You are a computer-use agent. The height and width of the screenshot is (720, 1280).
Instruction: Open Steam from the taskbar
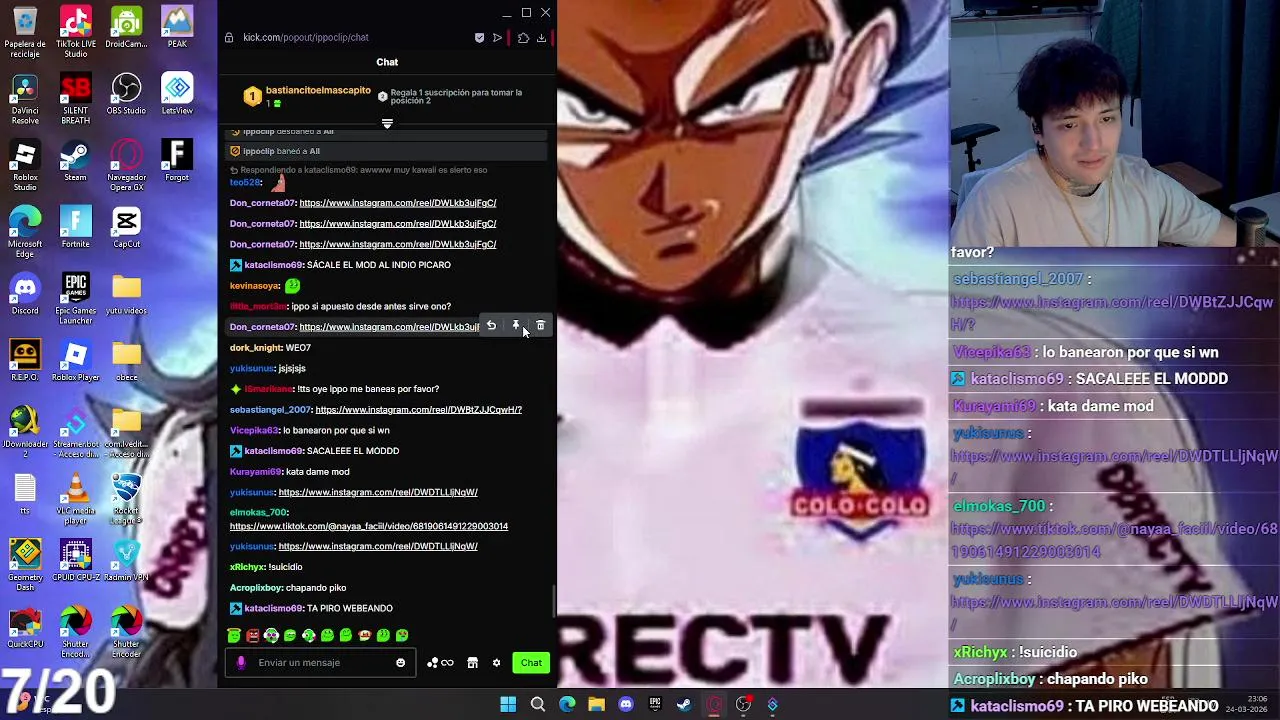pos(684,704)
